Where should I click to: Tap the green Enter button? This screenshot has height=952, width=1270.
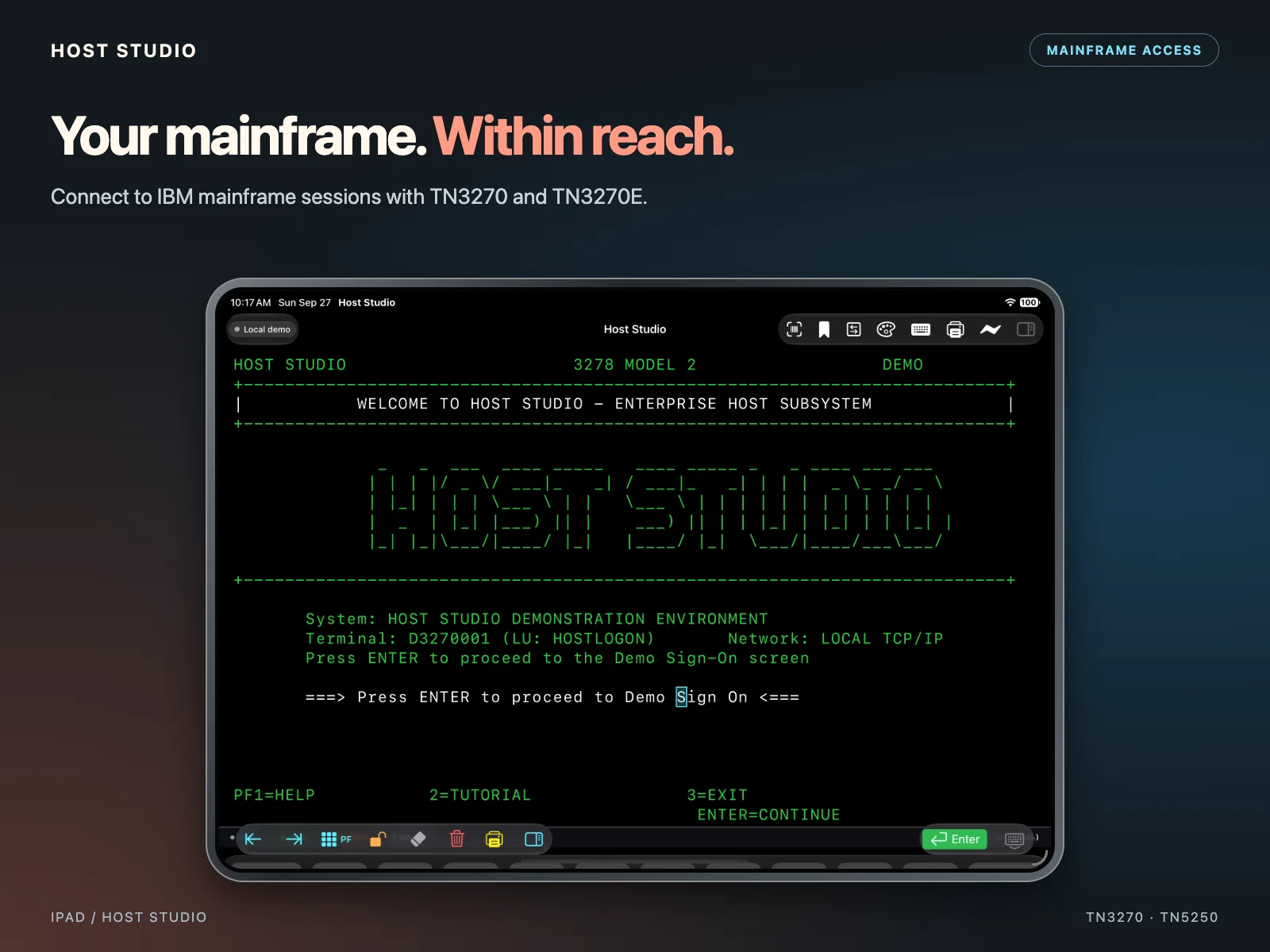955,839
